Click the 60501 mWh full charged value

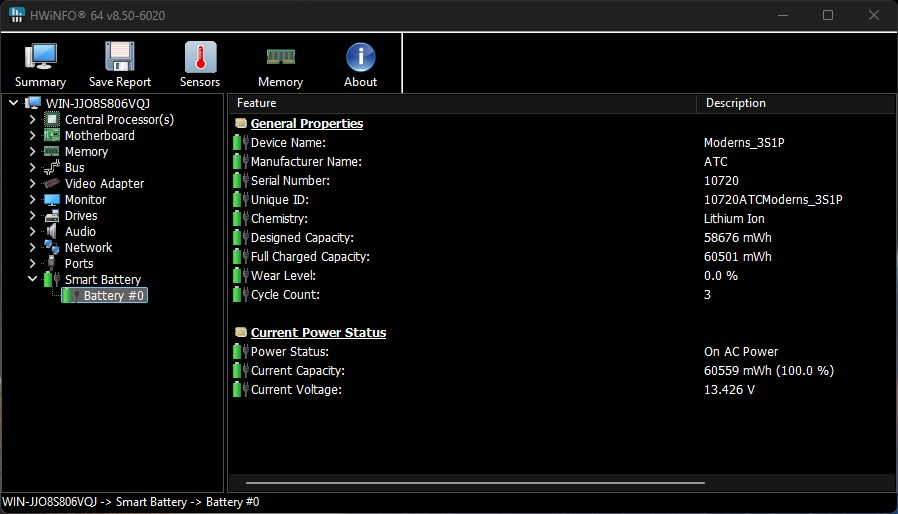pyautogui.click(x=738, y=257)
